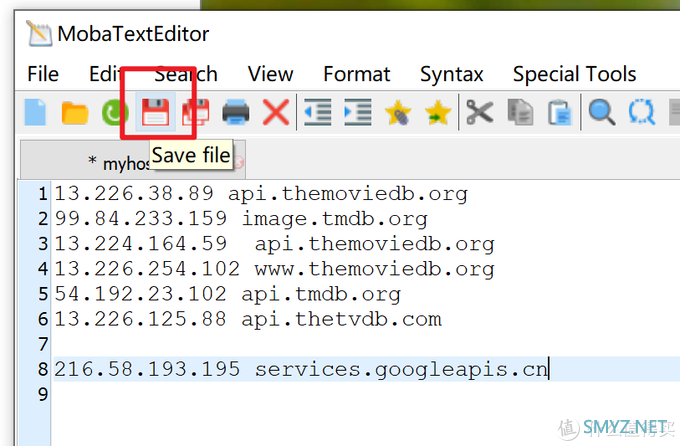Open the View menu
This screenshot has height=446, width=680.
[x=270, y=74]
